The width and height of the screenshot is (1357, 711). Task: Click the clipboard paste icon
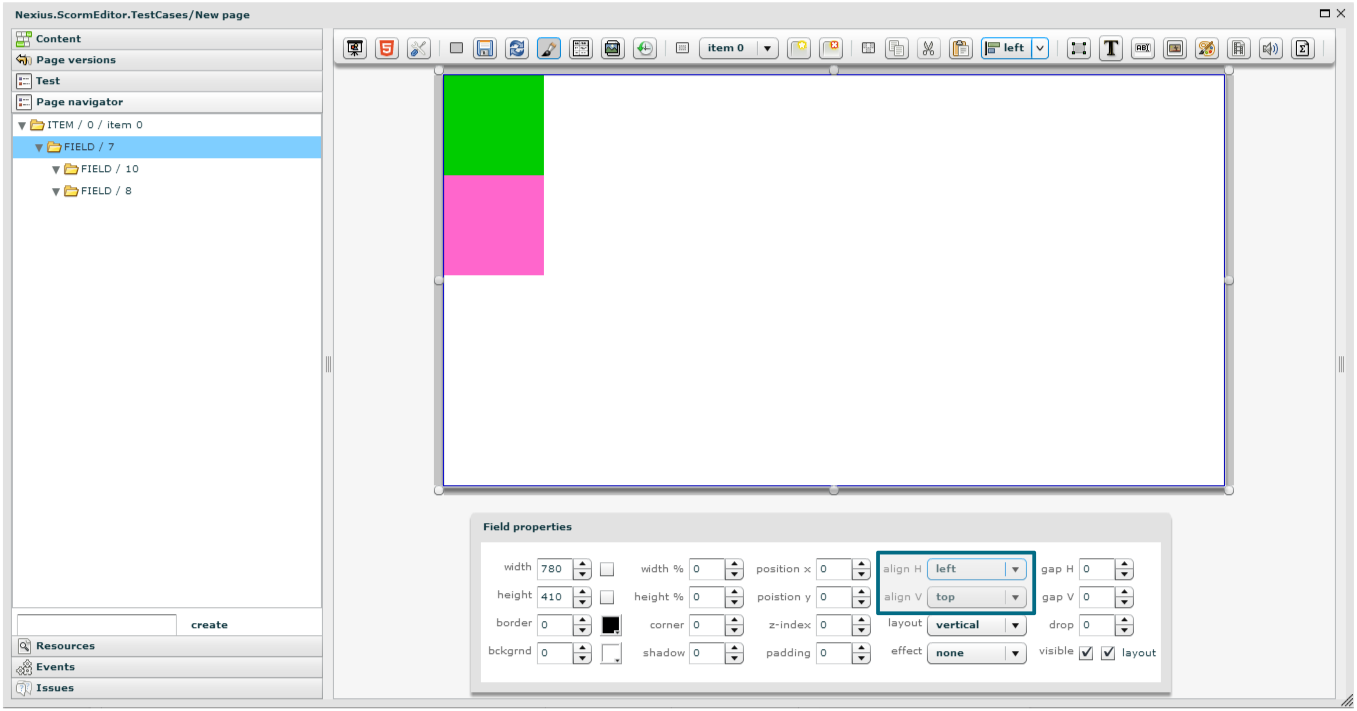click(x=961, y=48)
